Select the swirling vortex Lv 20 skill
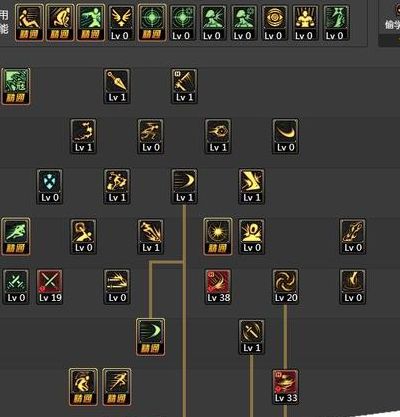Viewport: 400px width, 417px height. coord(285,287)
